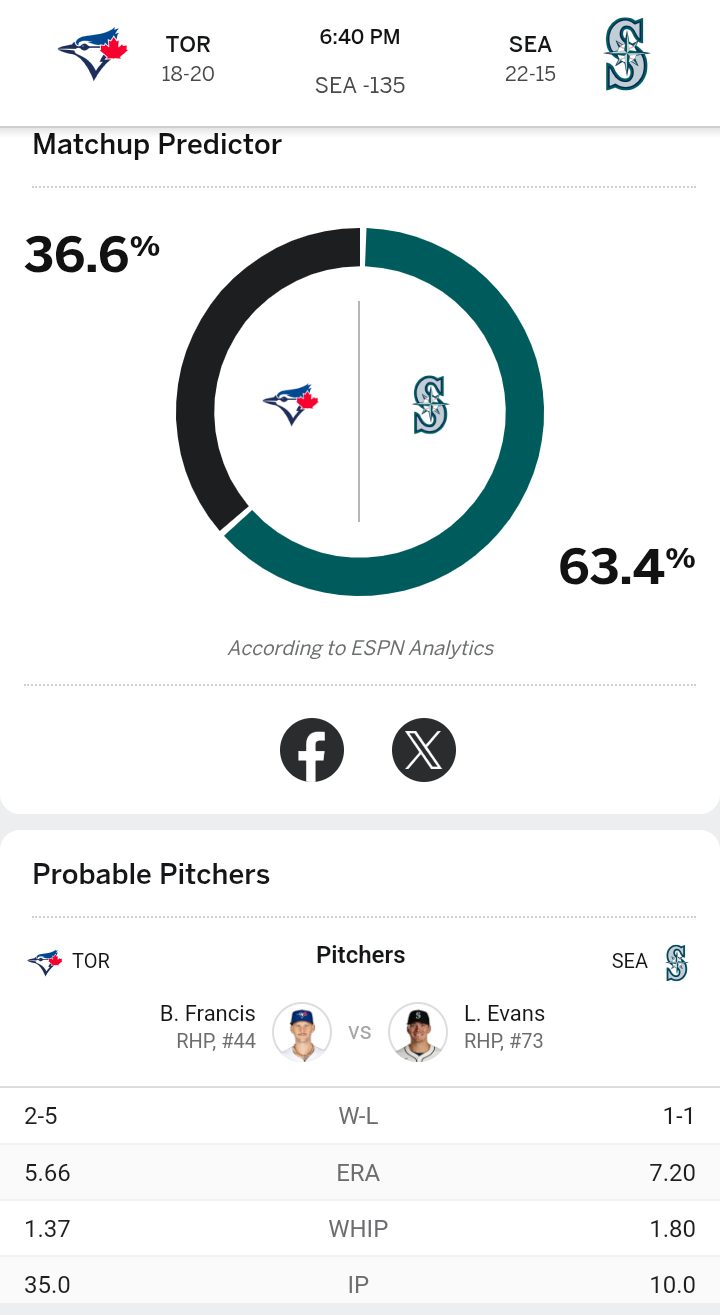Viewport: 720px width, 1315px height.
Task: Click Blue Jays logo inside predictor chart
Action: click(x=290, y=404)
